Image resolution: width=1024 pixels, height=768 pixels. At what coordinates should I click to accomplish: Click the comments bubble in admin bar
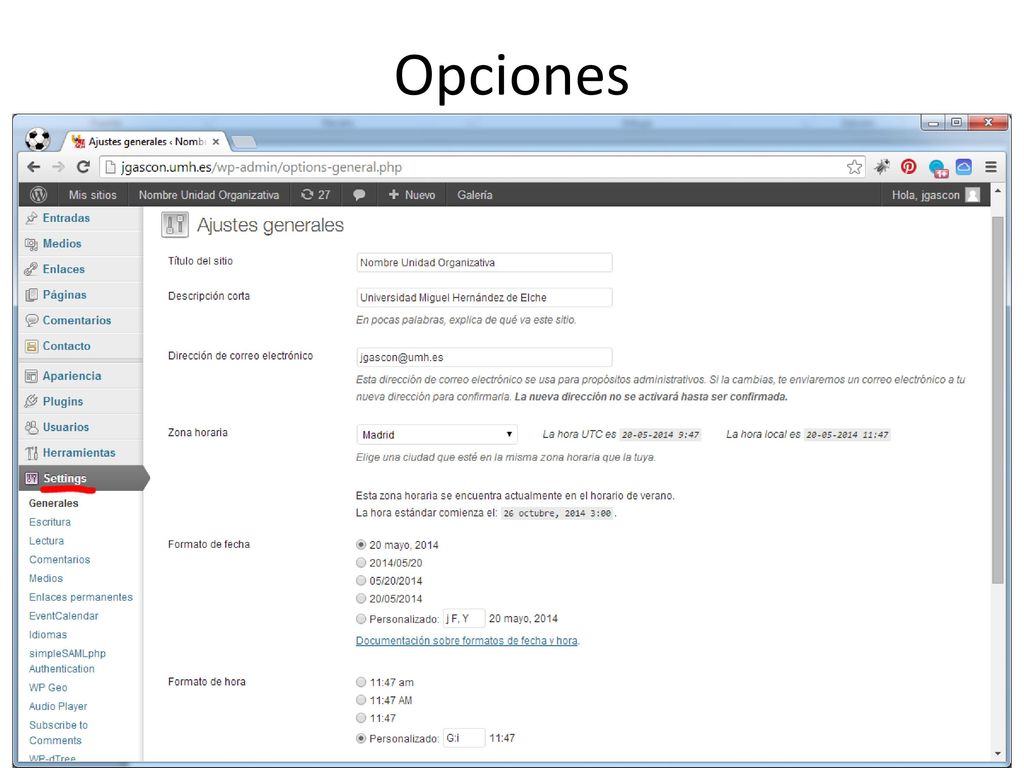[359, 195]
